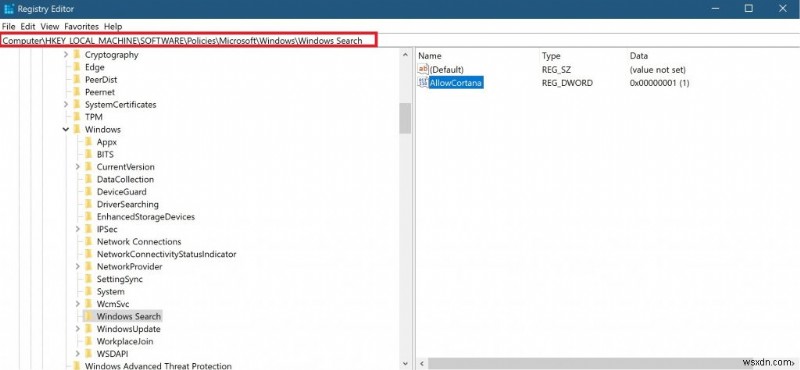Click the WindowsUpdate folder icon
The image size is (800, 370).
[89, 329]
